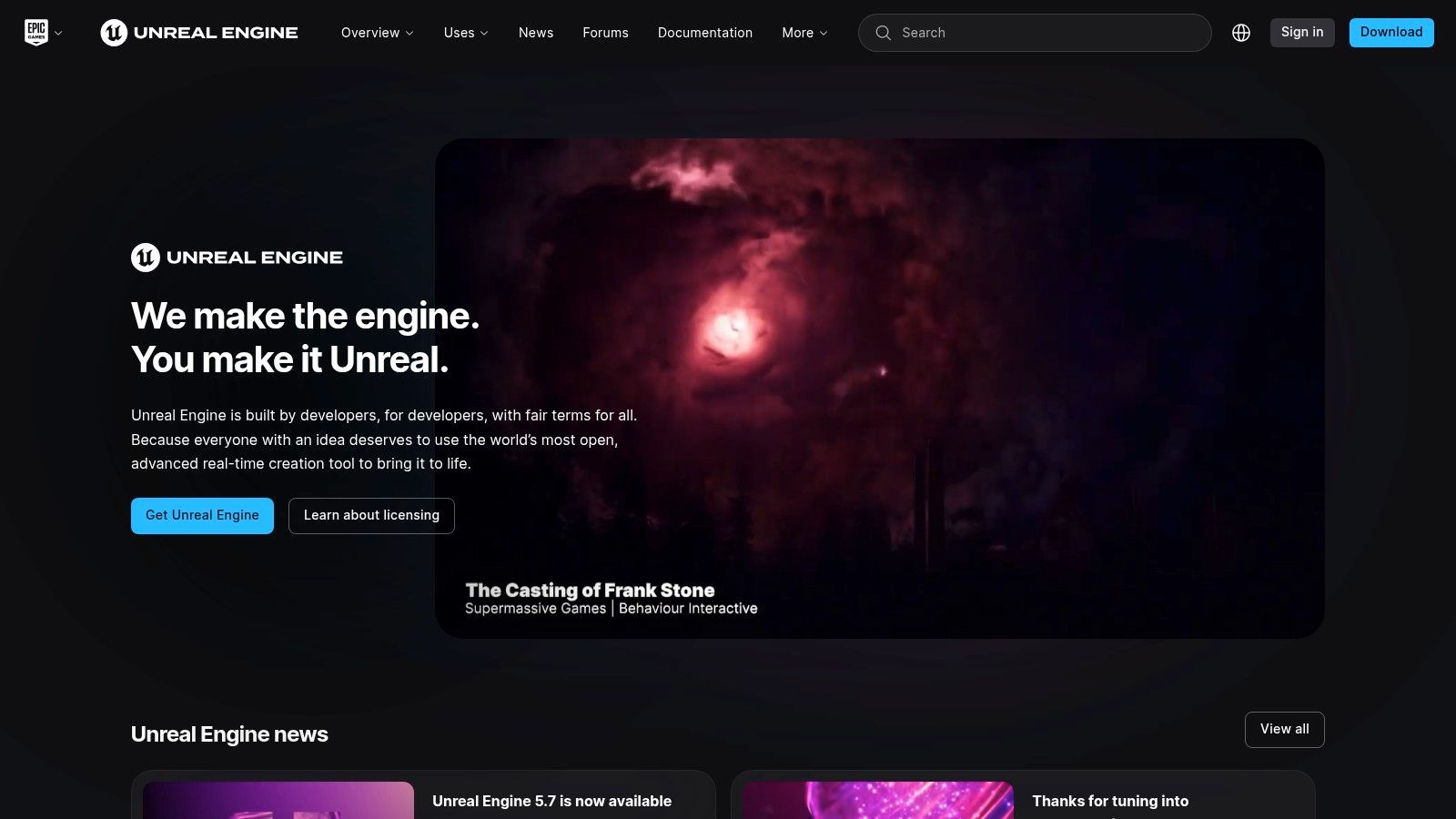
Task: Click the Sign in button
Action: (x=1301, y=32)
